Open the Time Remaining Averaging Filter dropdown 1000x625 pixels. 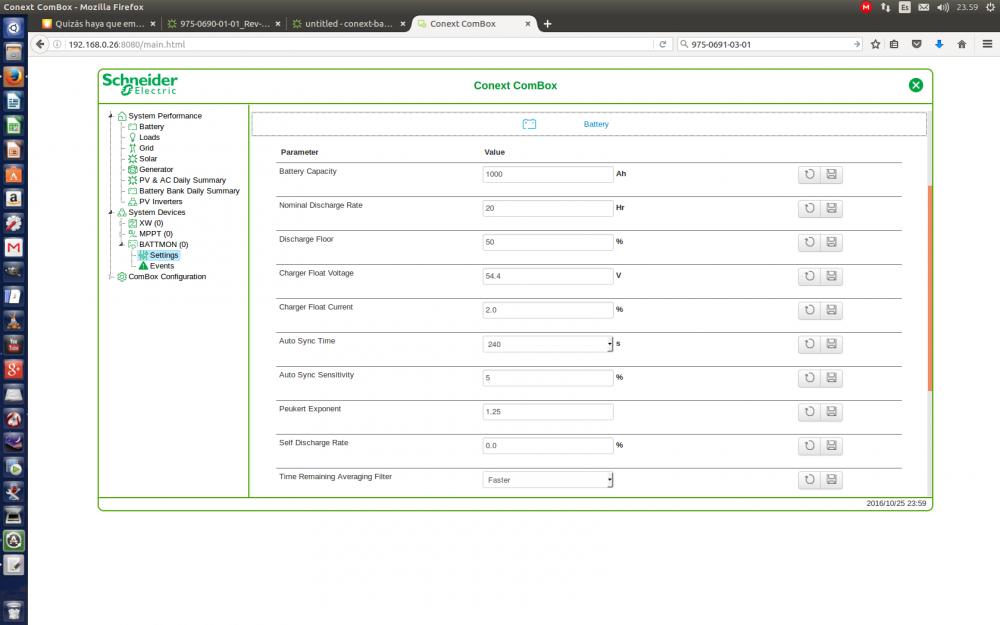click(547, 480)
